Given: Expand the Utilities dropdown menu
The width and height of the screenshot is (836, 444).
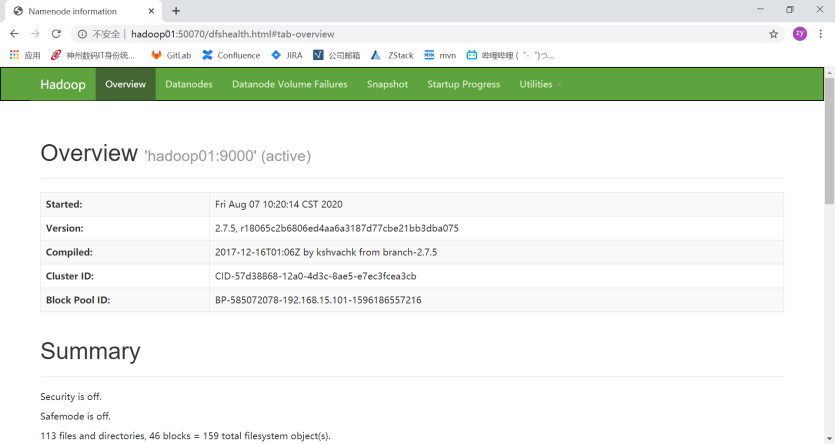Looking at the screenshot, I should (x=540, y=84).
